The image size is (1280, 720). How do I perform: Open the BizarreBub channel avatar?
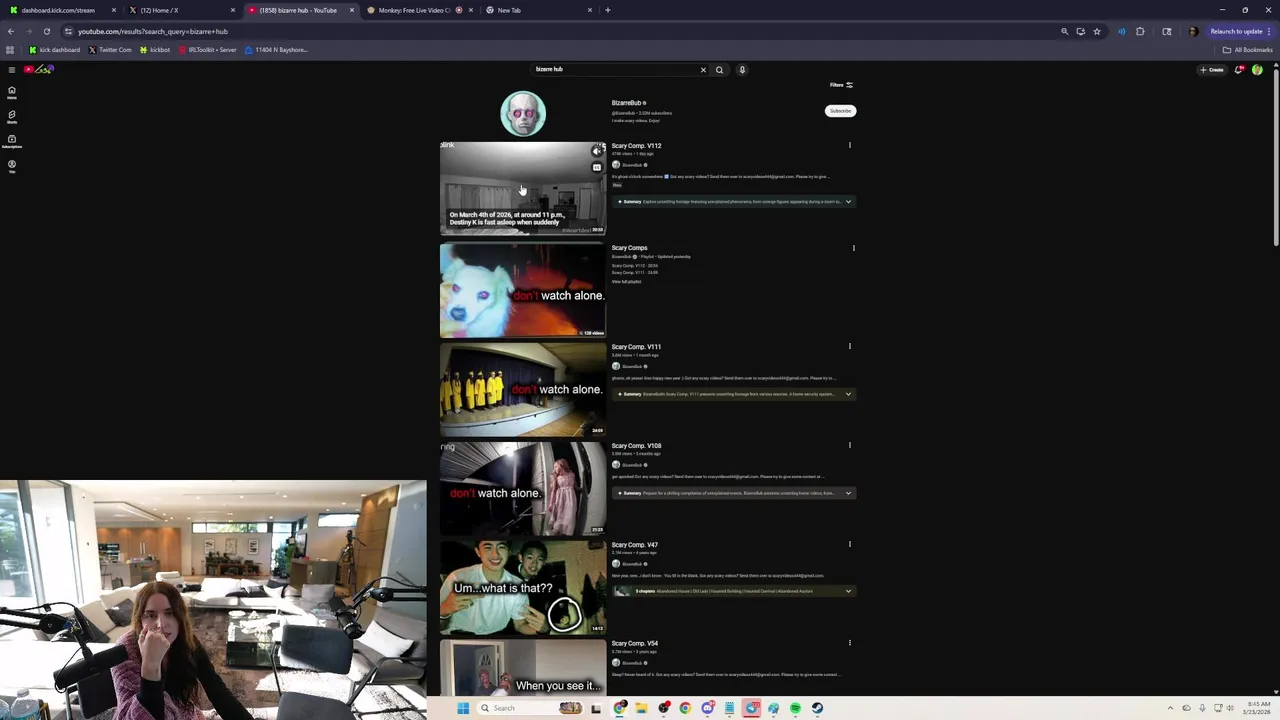[x=523, y=113]
